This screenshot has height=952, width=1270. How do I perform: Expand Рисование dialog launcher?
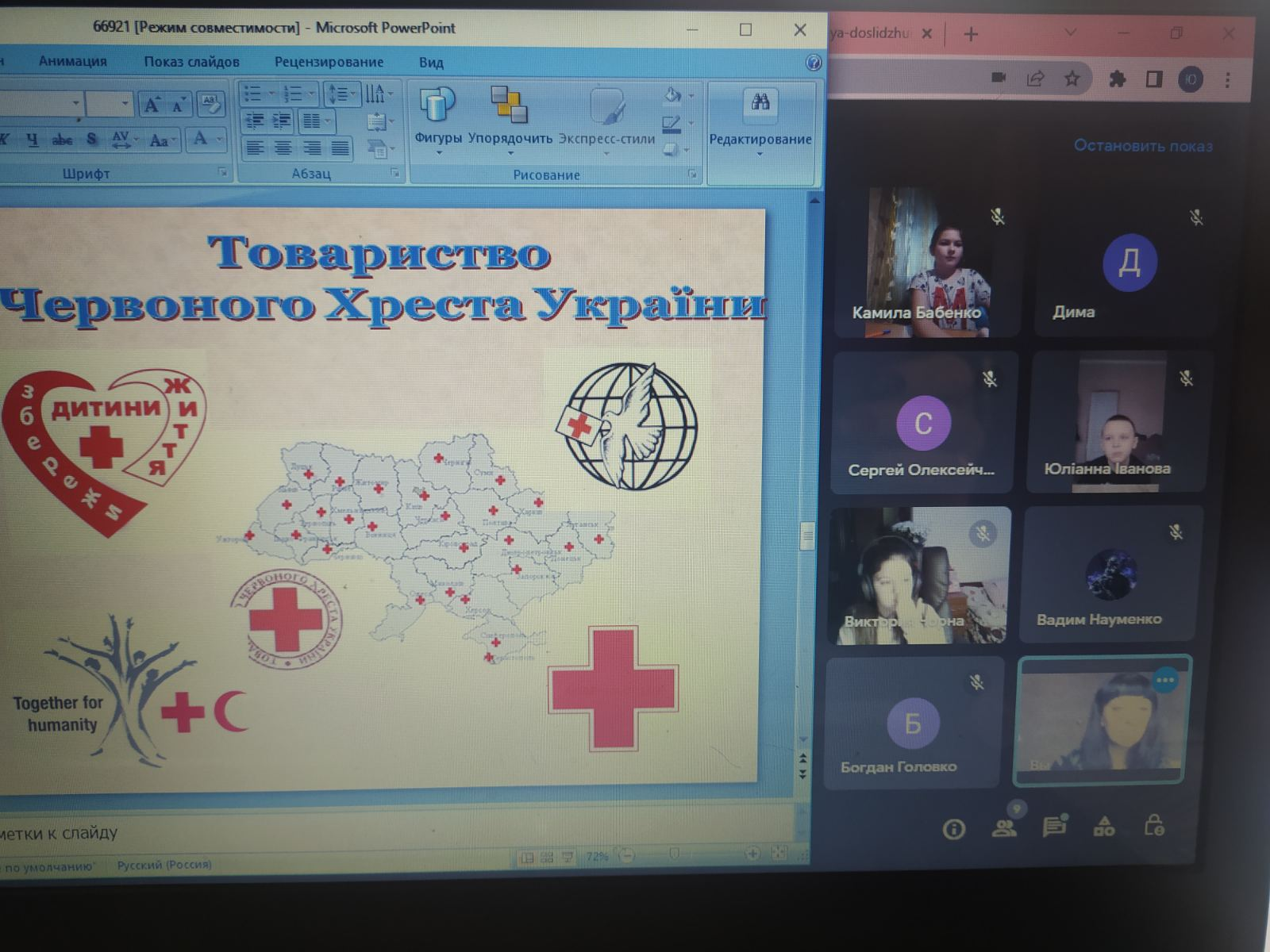point(692,174)
